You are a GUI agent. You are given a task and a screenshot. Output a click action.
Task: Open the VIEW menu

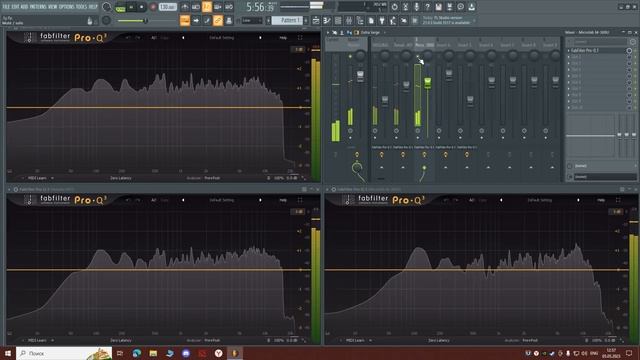pyautogui.click(x=53, y=7)
